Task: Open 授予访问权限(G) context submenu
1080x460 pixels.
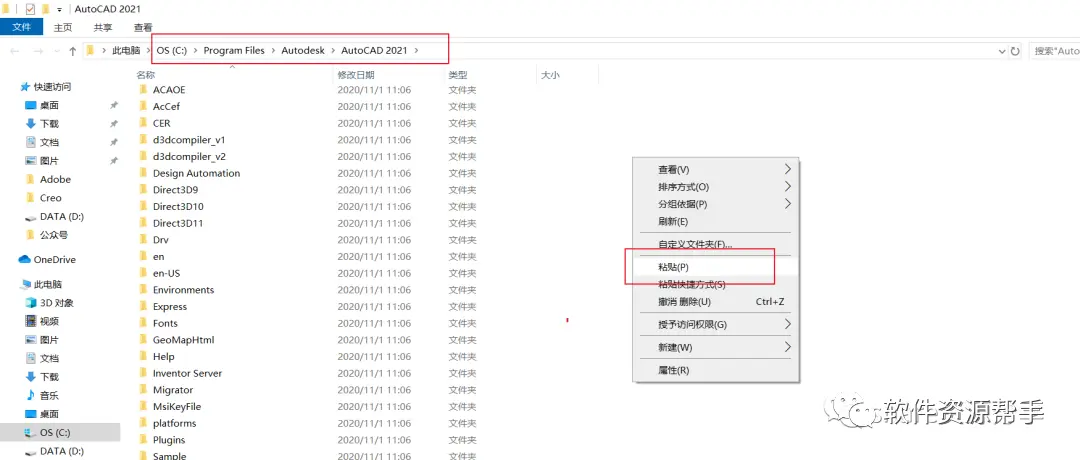Action: pyautogui.click(x=716, y=324)
